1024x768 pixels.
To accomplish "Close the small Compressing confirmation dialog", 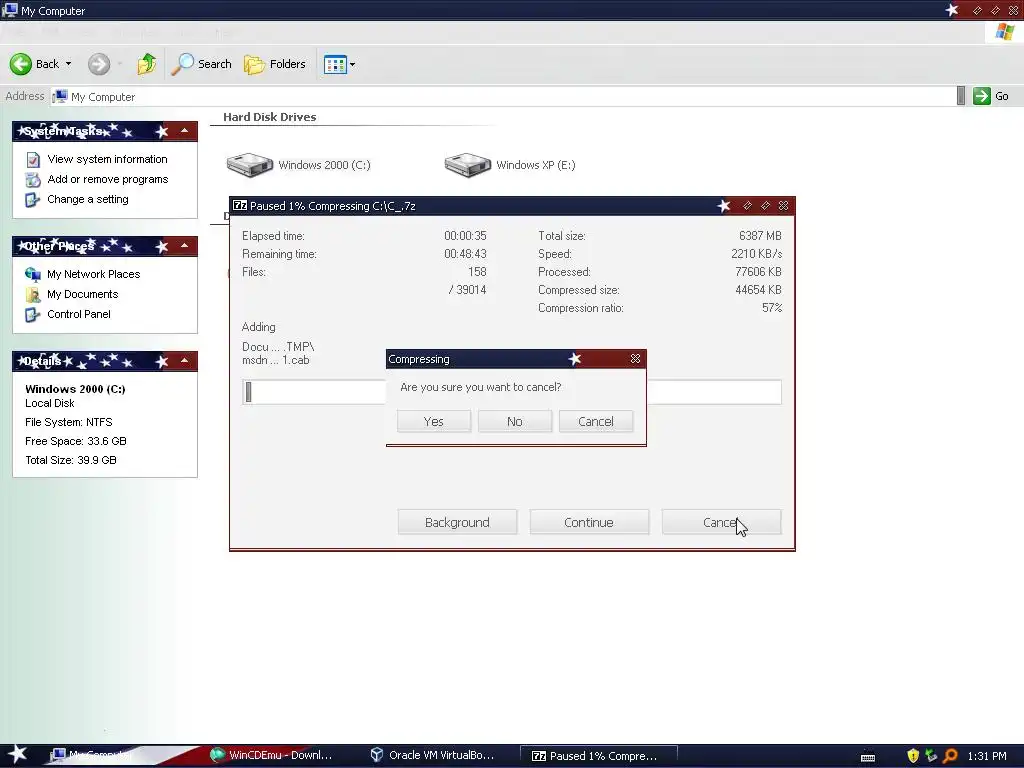I will (x=635, y=359).
